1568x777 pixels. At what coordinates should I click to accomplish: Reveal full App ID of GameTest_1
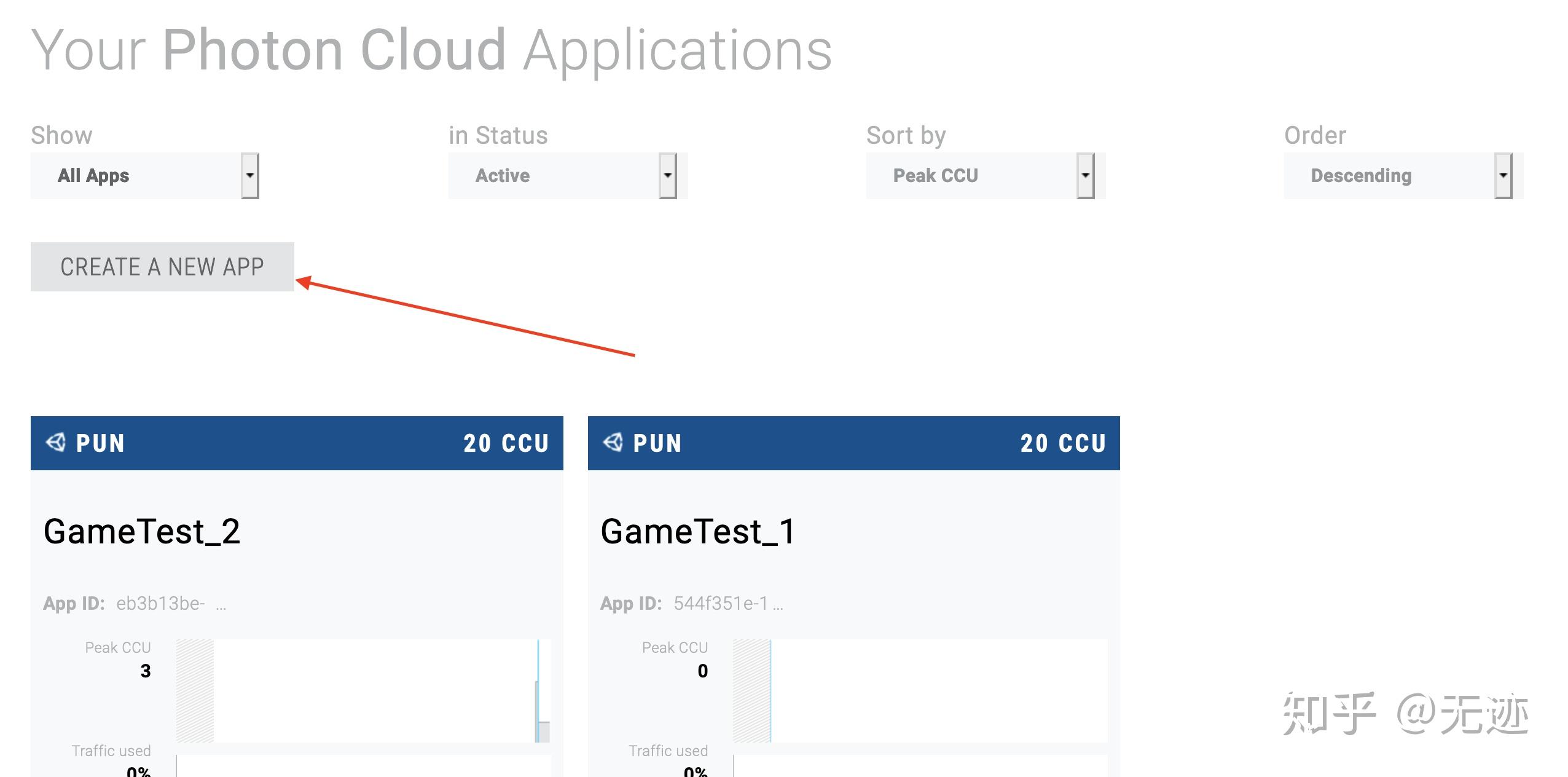pyautogui.click(x=778, y=604)
